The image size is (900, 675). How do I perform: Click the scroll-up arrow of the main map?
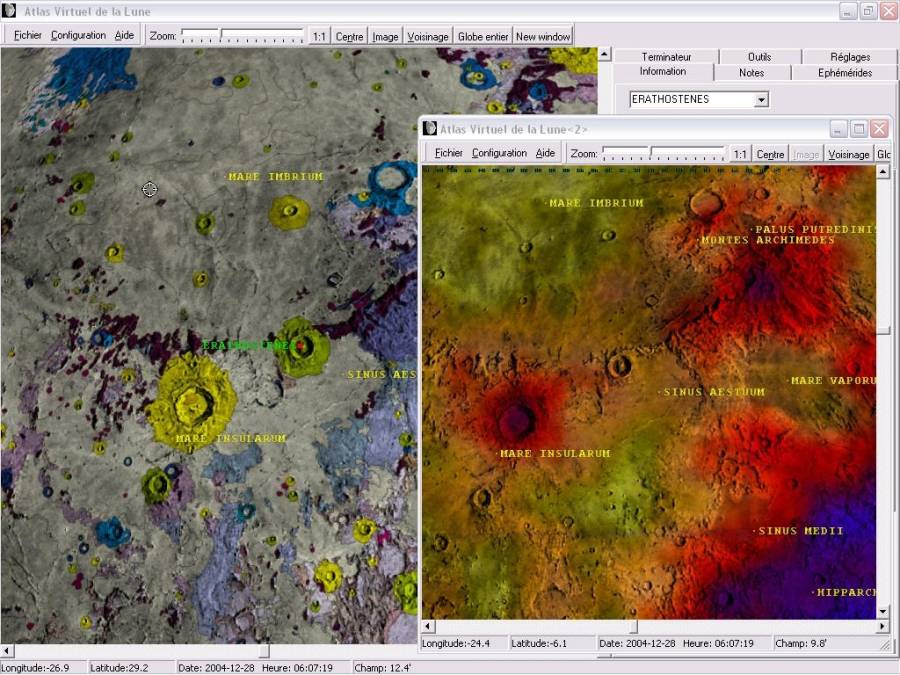pyautogui.click(x=604, y=55)
